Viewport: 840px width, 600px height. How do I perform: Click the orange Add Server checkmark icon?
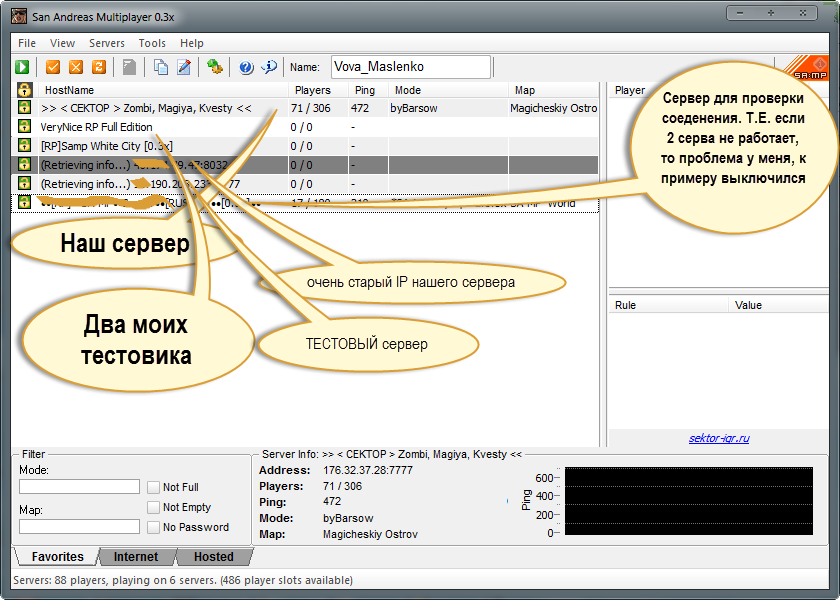(x=52, y=67)
